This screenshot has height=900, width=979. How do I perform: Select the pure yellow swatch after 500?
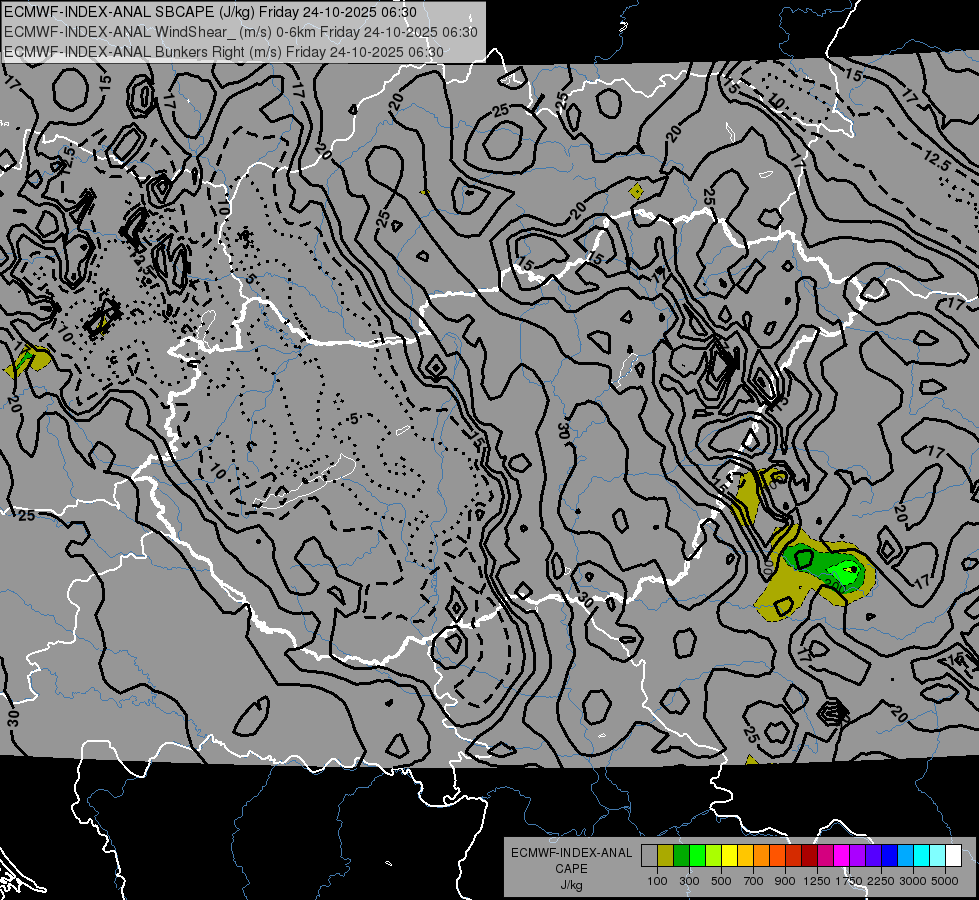(x=729, y=856)
